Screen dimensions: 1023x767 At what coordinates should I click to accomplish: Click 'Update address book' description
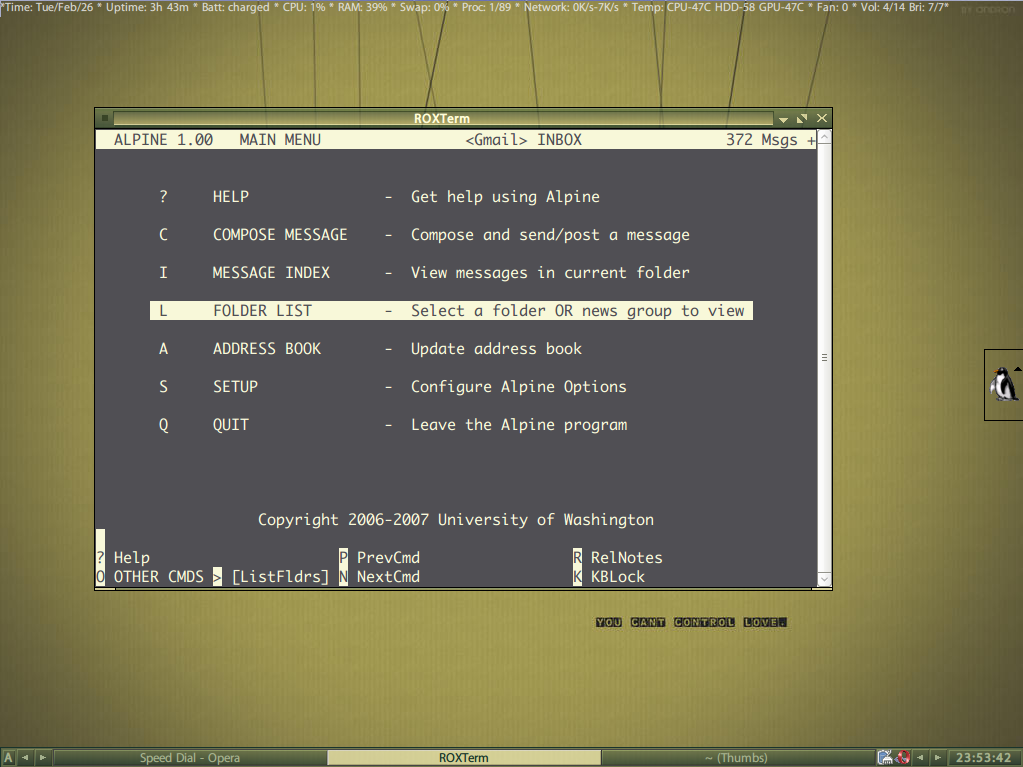[496, 349]
